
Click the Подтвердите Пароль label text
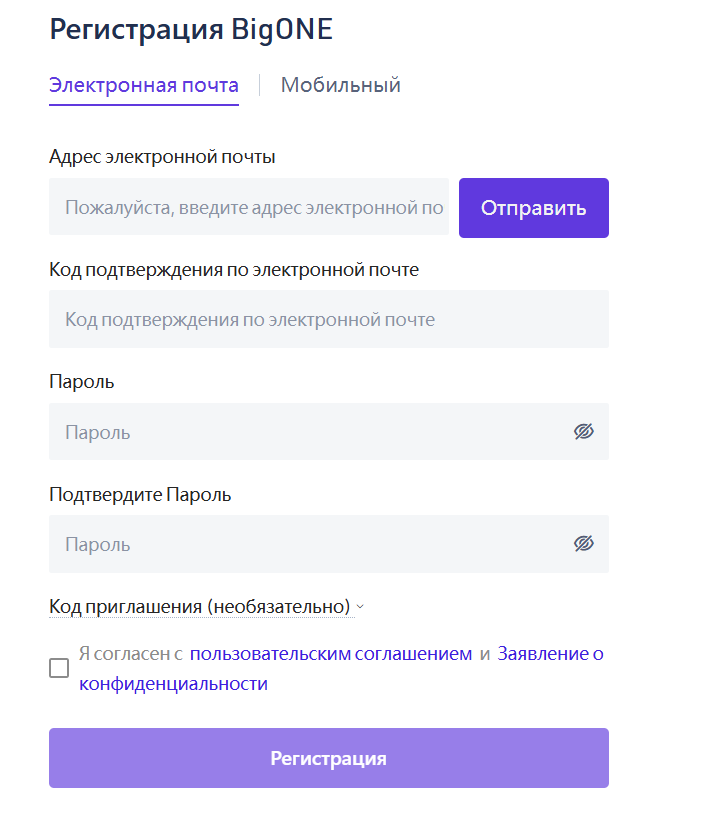[140, 495]
